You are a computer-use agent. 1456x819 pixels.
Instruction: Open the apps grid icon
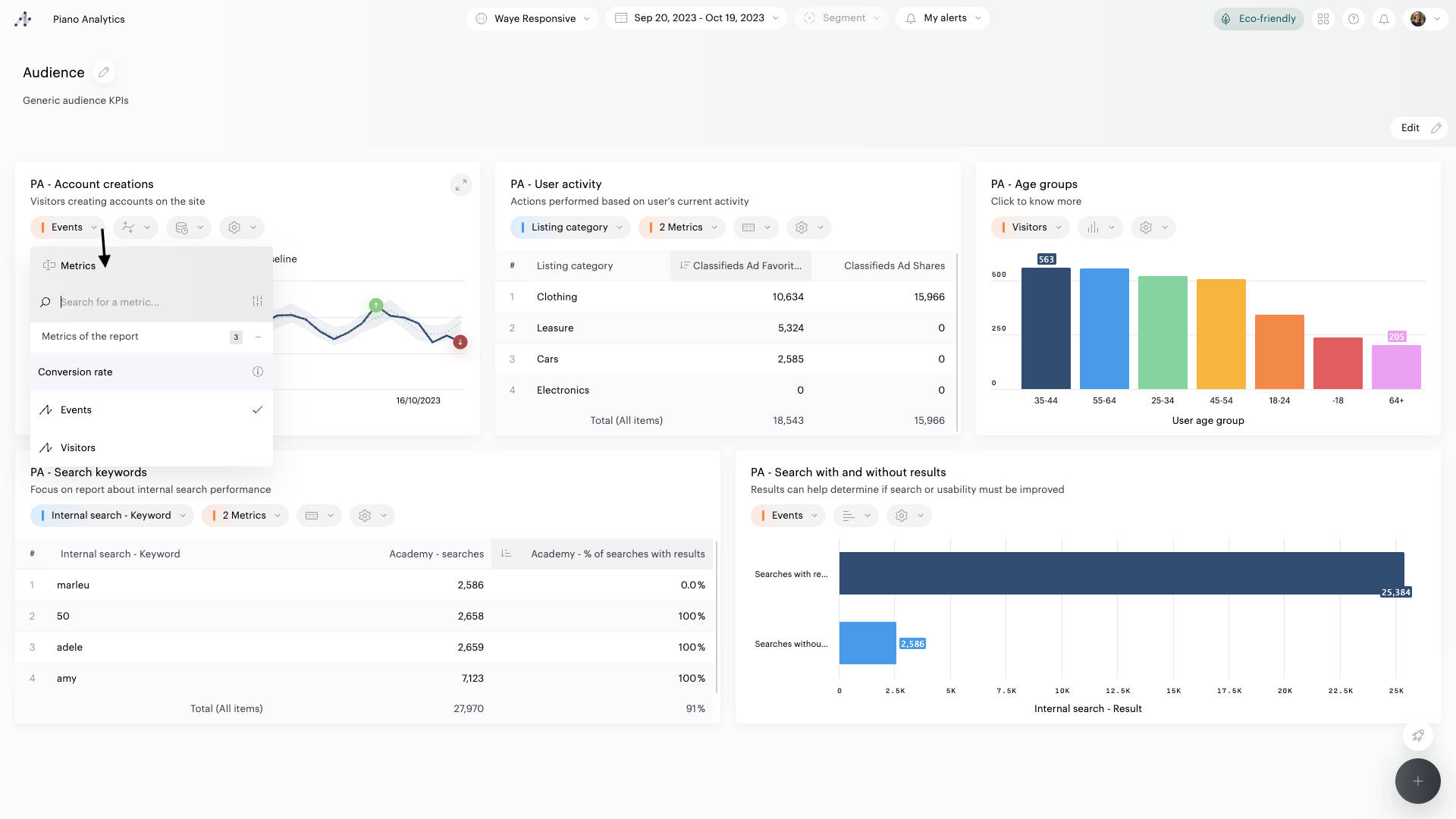[1323, 19]
